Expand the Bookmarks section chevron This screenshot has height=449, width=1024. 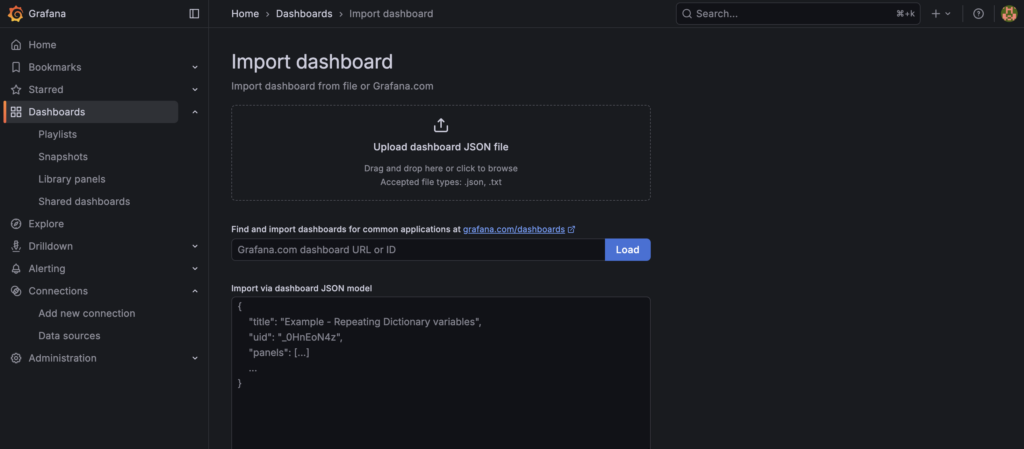coord(195,67)
